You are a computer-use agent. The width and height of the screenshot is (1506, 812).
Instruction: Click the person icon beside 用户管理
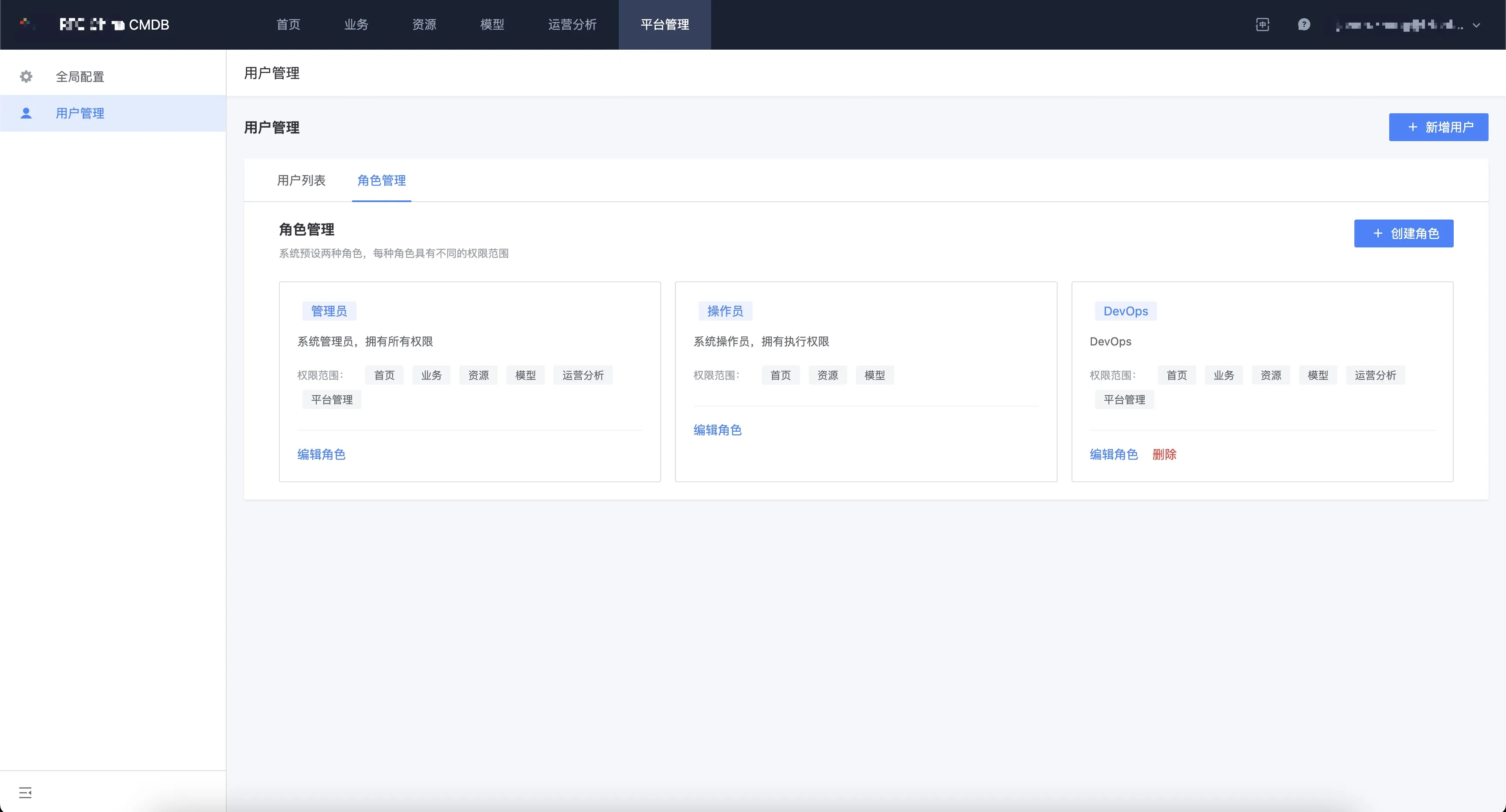click(x=26, y=113)
